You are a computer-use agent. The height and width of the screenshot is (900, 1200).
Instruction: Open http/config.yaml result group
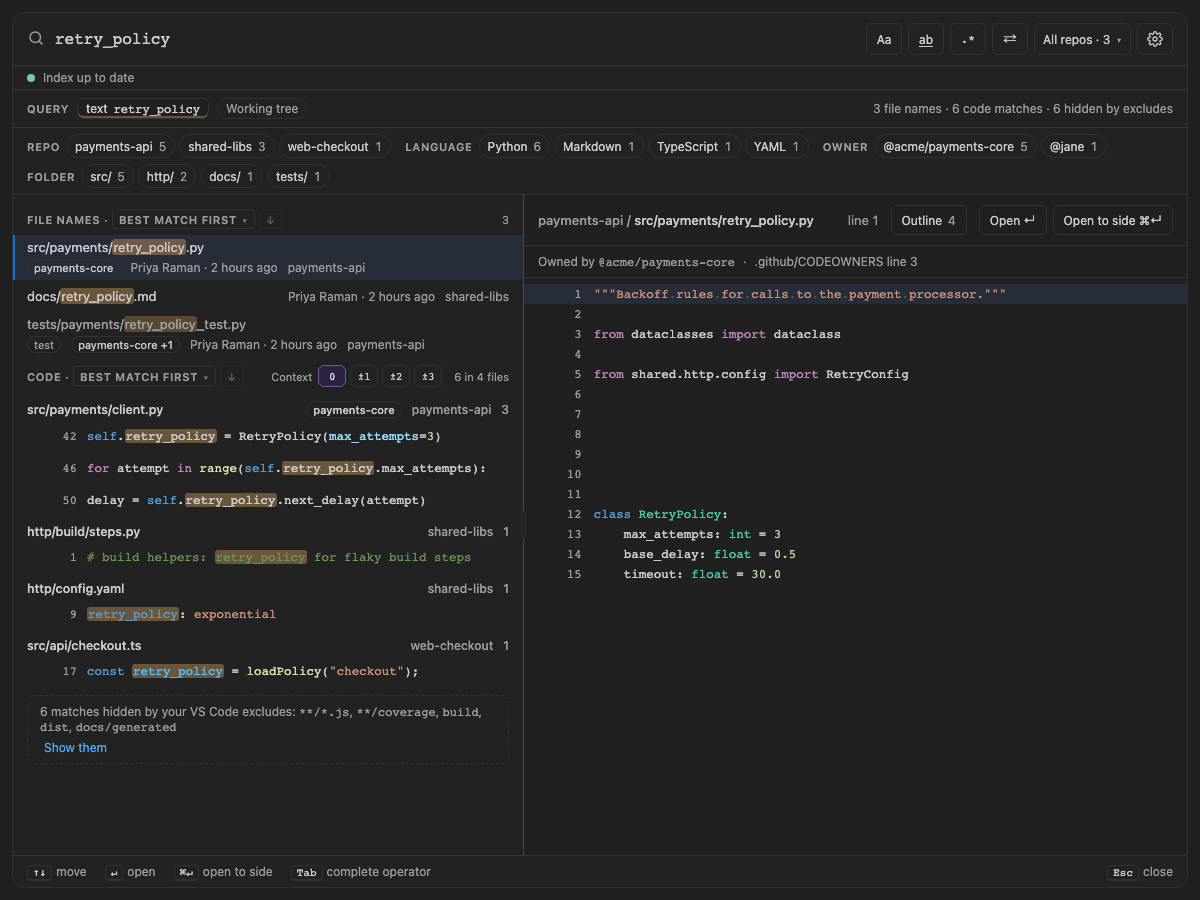pos(268,589)
